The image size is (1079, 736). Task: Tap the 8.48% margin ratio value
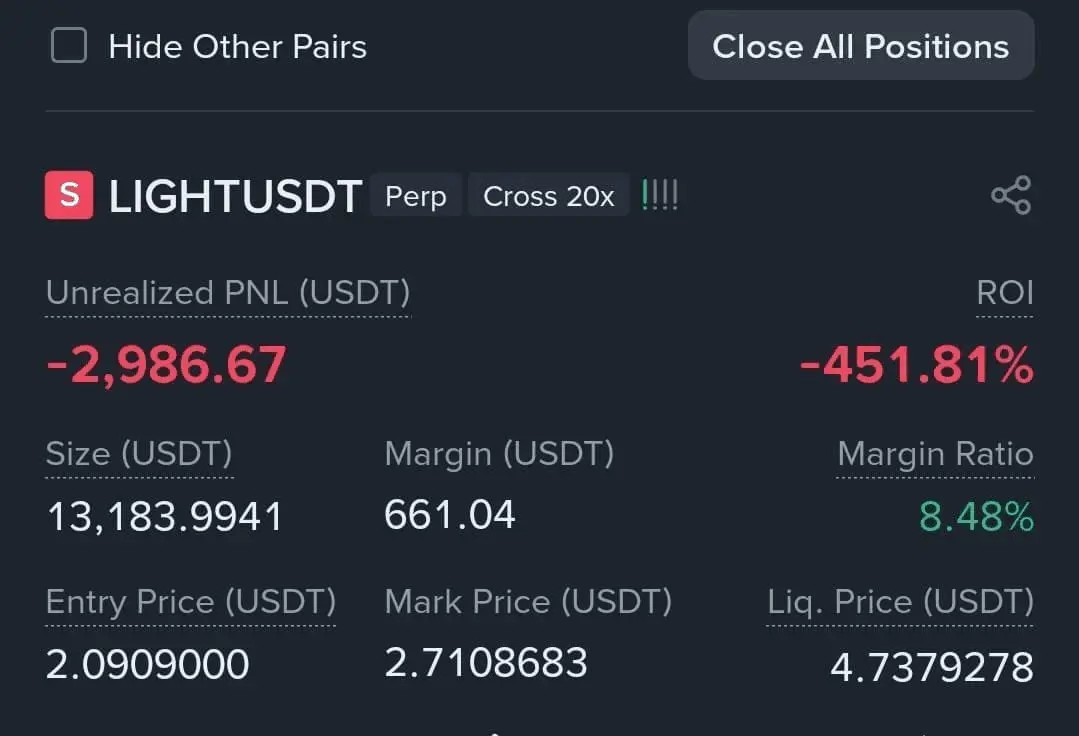pos(976,517)
